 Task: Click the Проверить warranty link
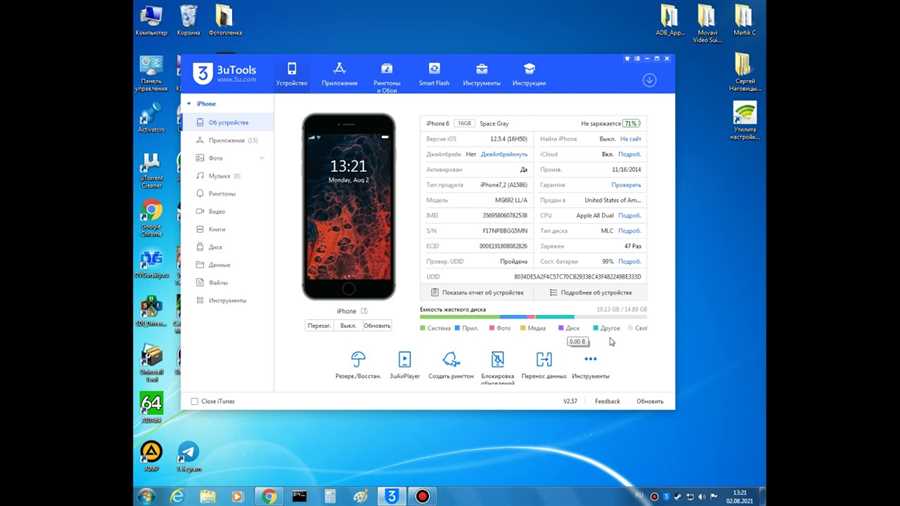(626, 185)
